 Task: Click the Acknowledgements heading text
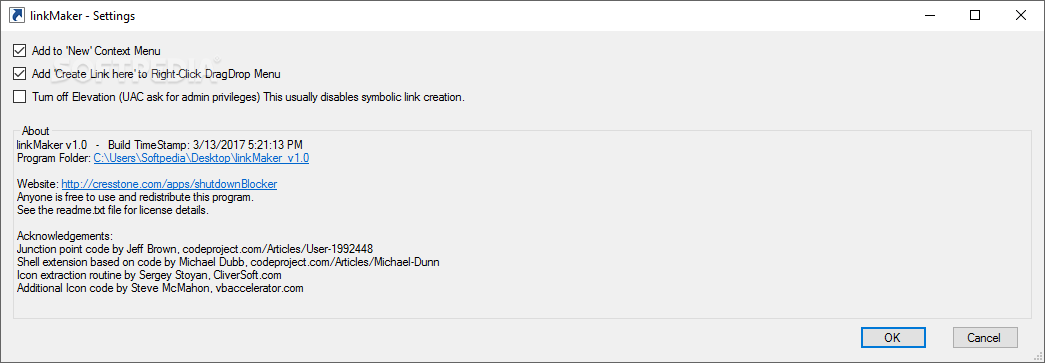[x=65, y=236]
